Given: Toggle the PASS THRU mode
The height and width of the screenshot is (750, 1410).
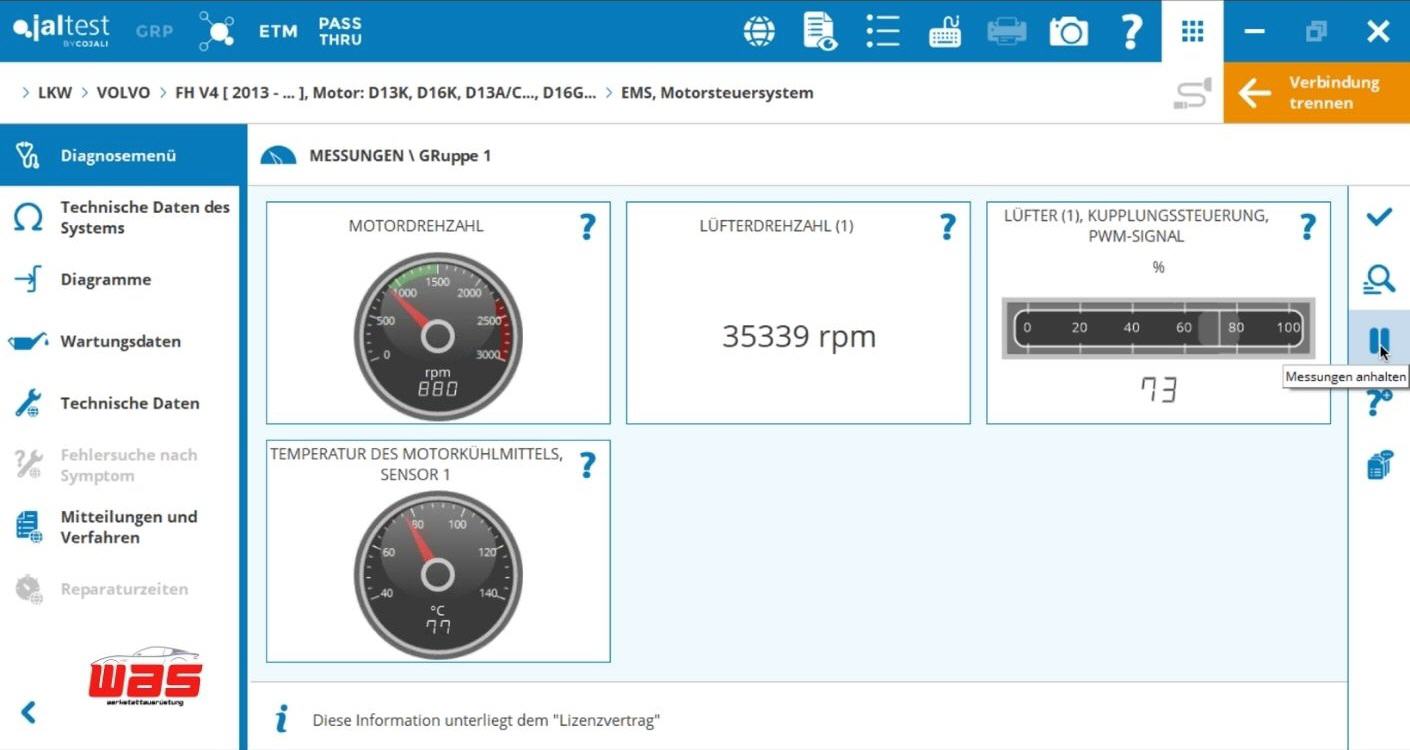Looking at the screenshot, I should 340,31.
